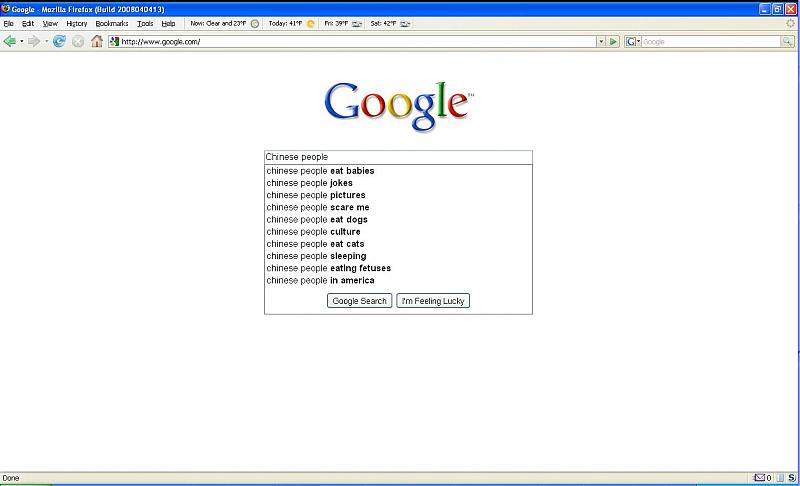
Task: Click the search bar magnifier icon
Action: (787, 42)
